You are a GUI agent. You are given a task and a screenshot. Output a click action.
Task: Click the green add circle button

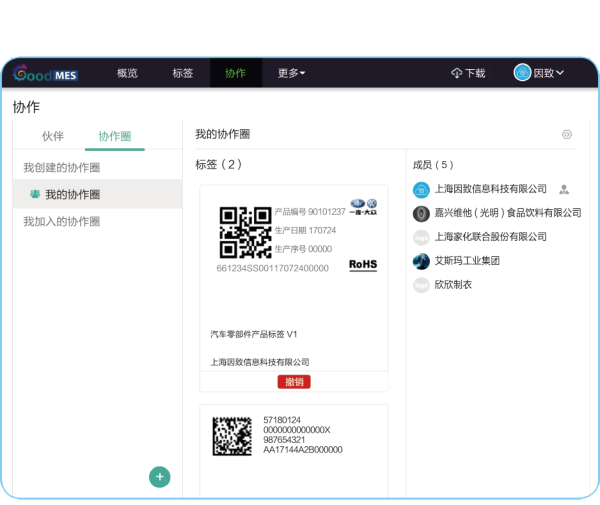pyautogui.click(x=159, y=477)
